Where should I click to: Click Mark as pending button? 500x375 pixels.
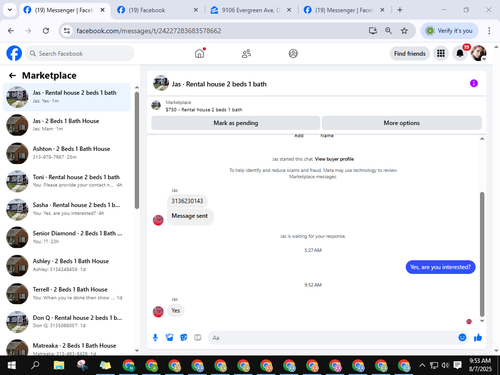click(x=236, y=123)
